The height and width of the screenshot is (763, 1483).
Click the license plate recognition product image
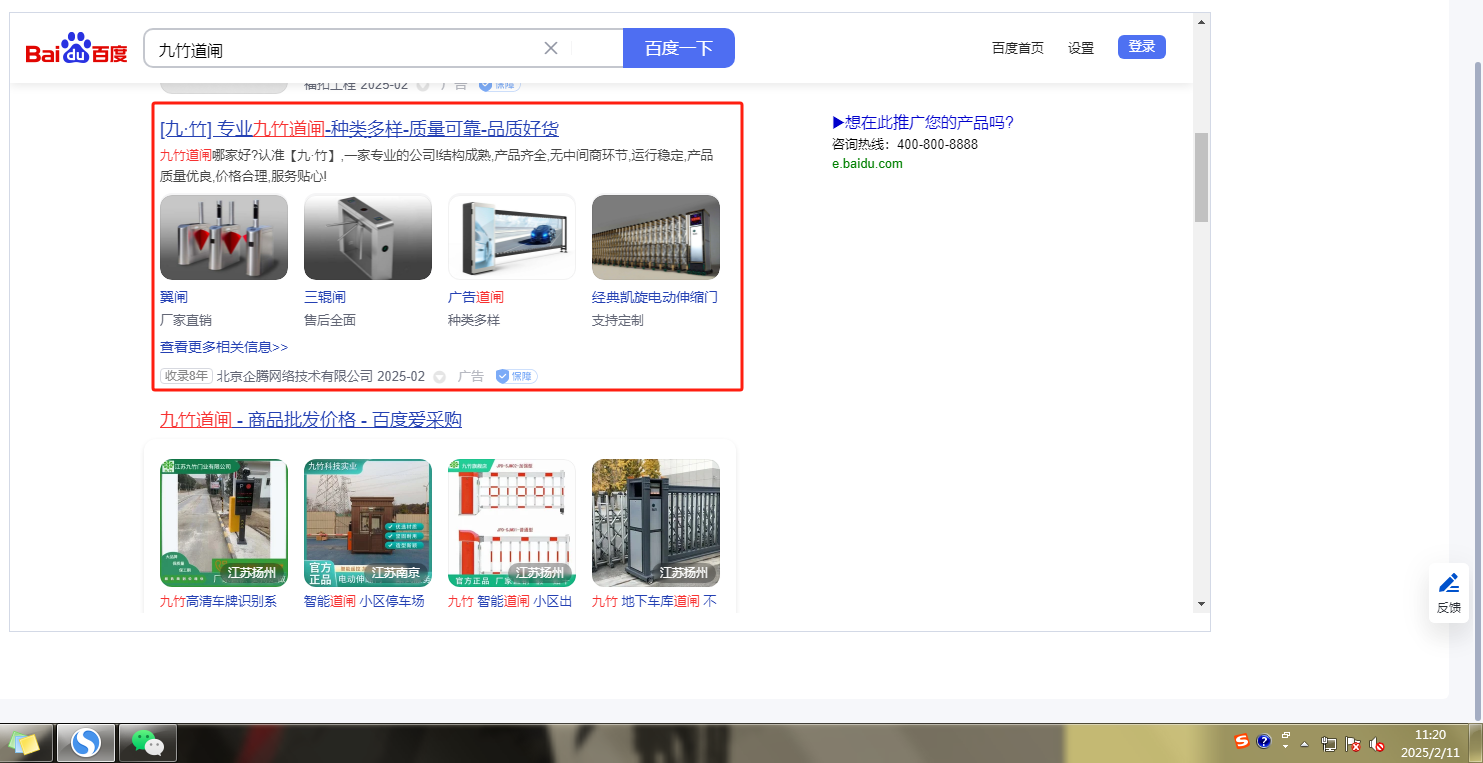coord(224,523)
